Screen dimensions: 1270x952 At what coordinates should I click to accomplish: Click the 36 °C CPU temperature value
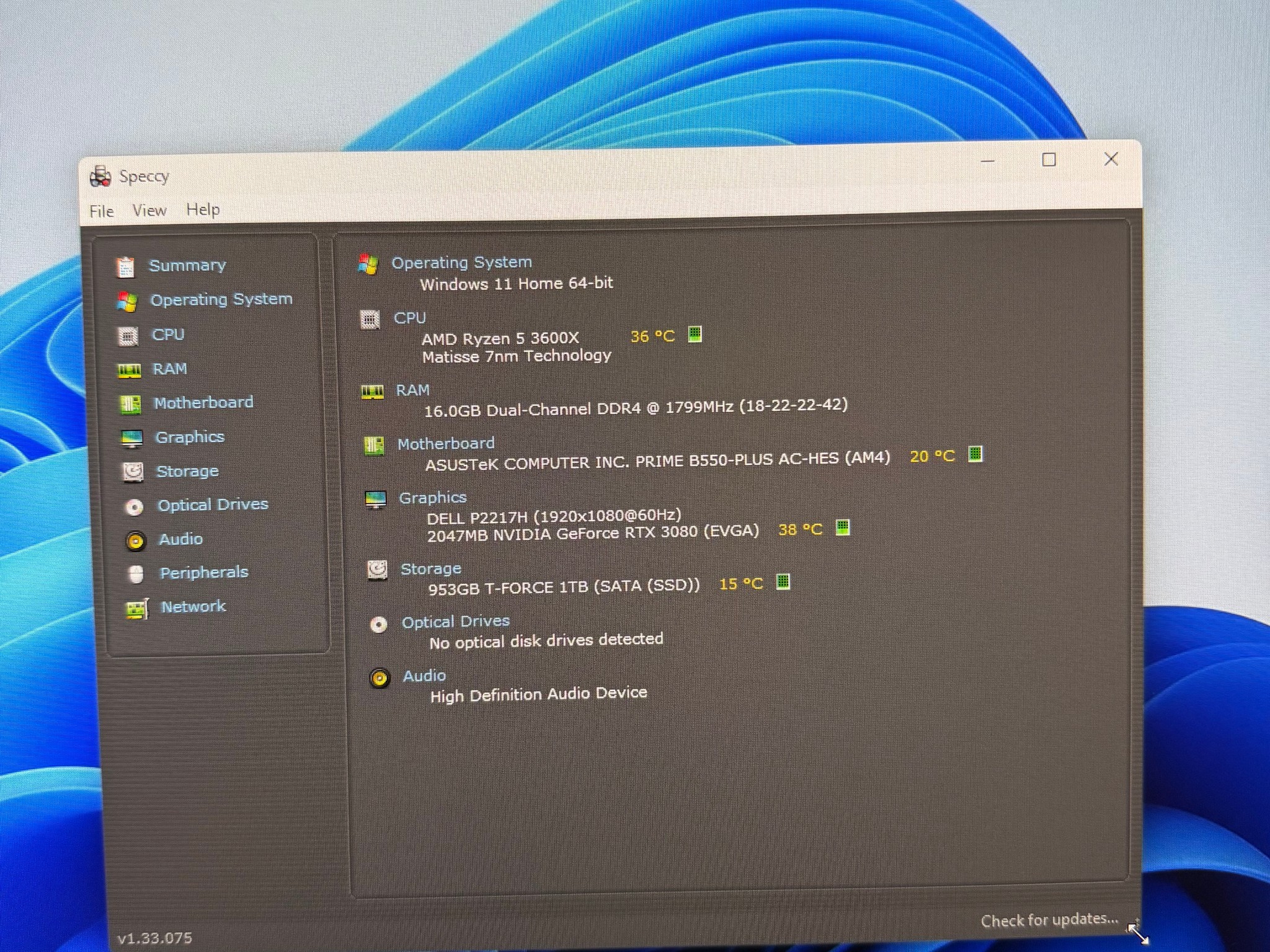pyautogui.click(x=652, y=337)
